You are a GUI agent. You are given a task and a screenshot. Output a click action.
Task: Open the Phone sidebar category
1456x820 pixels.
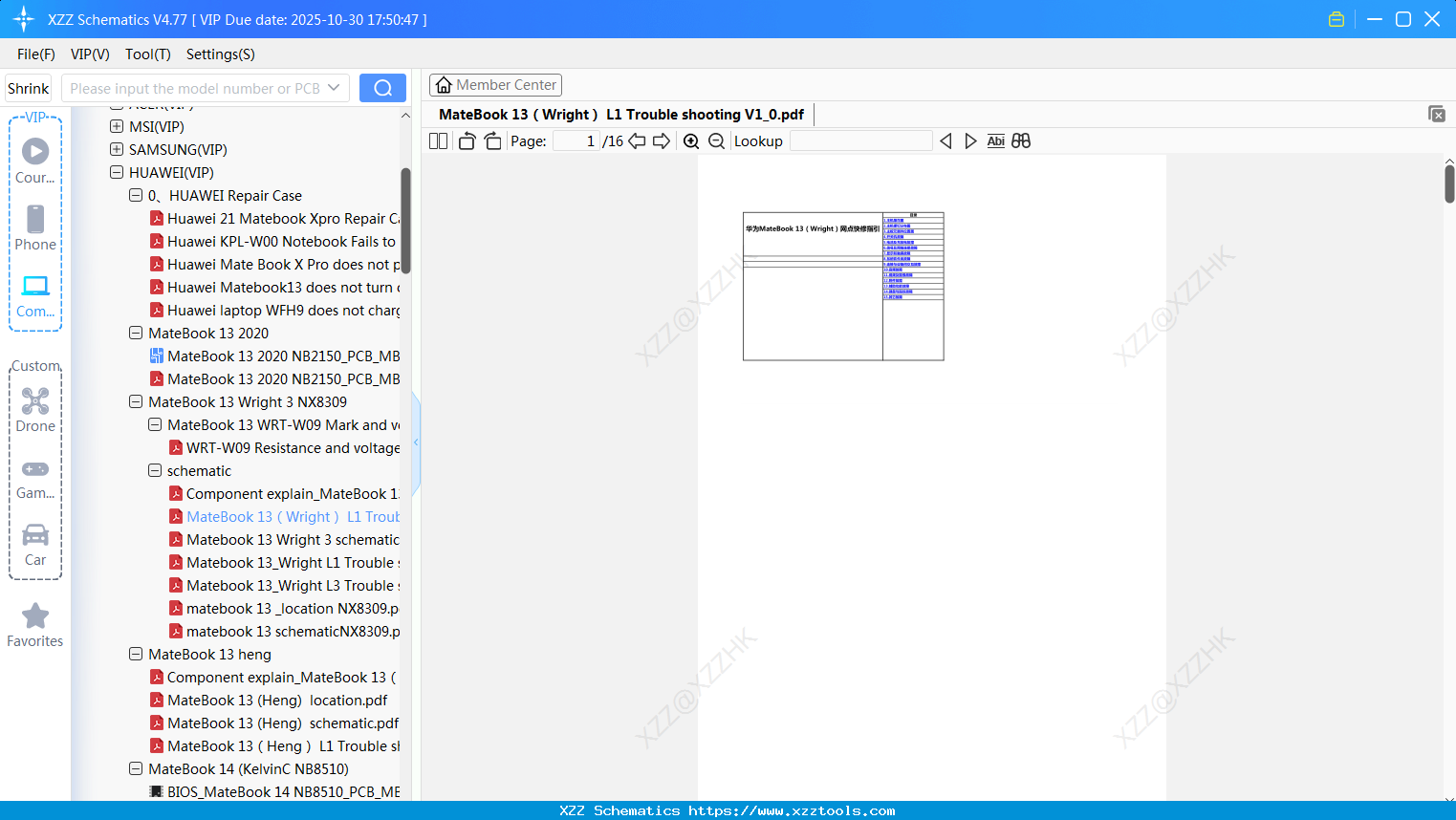pyautogui.click(x=35, y=227)
